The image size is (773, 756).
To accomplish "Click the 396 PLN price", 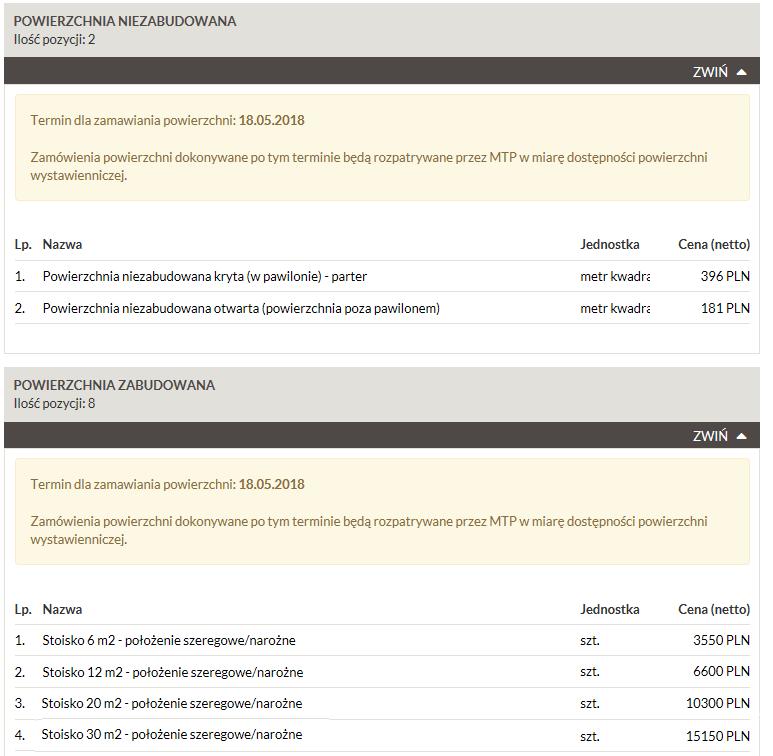I will 725,276.
